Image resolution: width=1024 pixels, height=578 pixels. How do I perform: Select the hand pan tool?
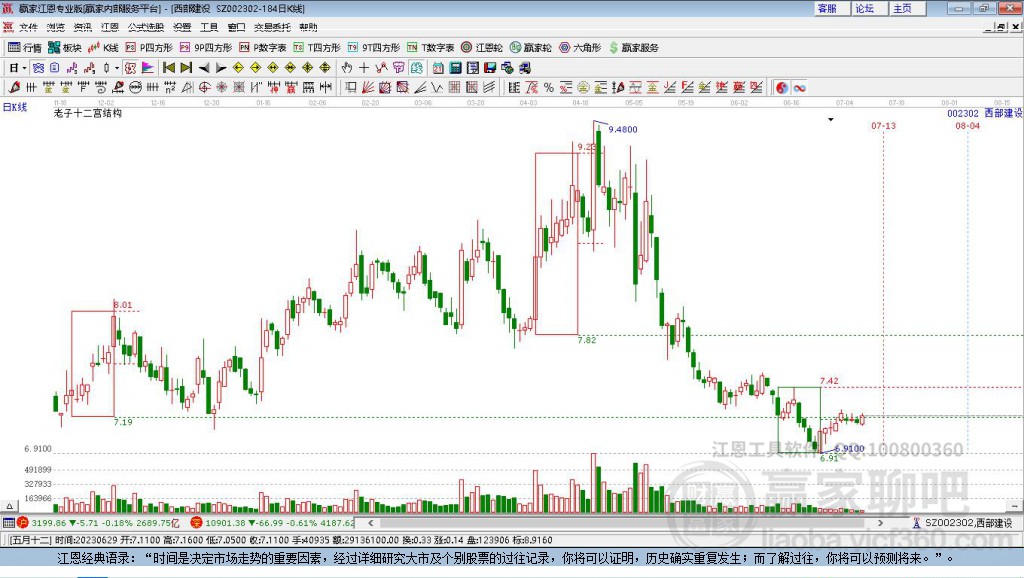click(347, 67)
